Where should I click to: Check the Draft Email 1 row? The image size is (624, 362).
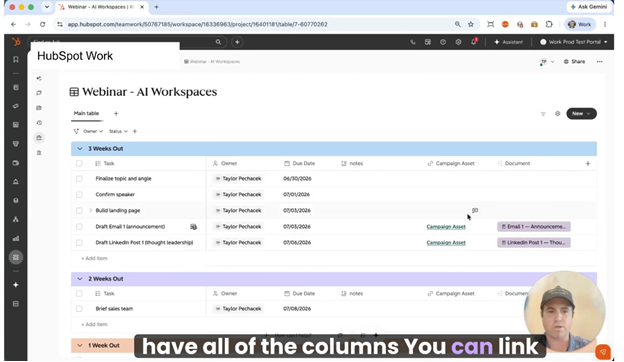pos(79,227)
